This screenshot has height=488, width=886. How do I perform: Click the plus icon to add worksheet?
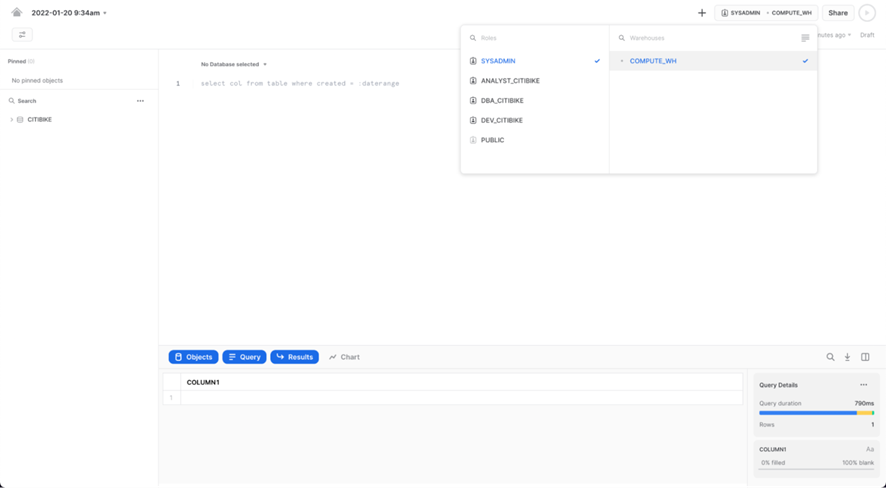point(702,13)
